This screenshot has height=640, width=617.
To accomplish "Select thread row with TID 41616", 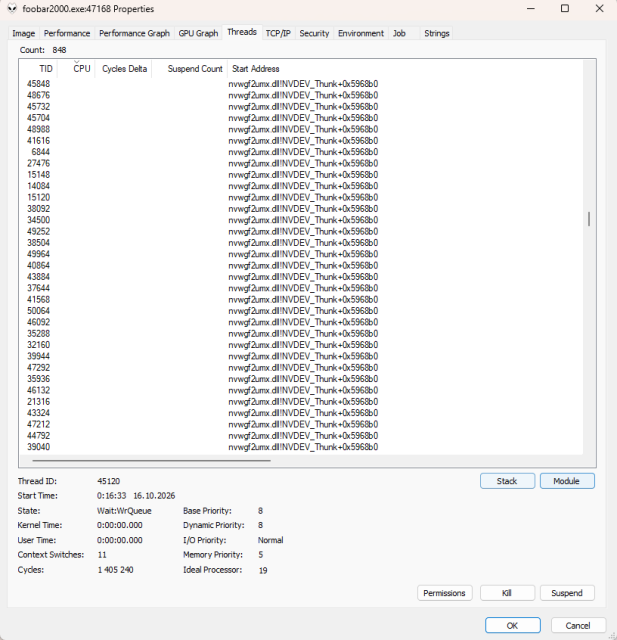I will (x=301, y=140).
